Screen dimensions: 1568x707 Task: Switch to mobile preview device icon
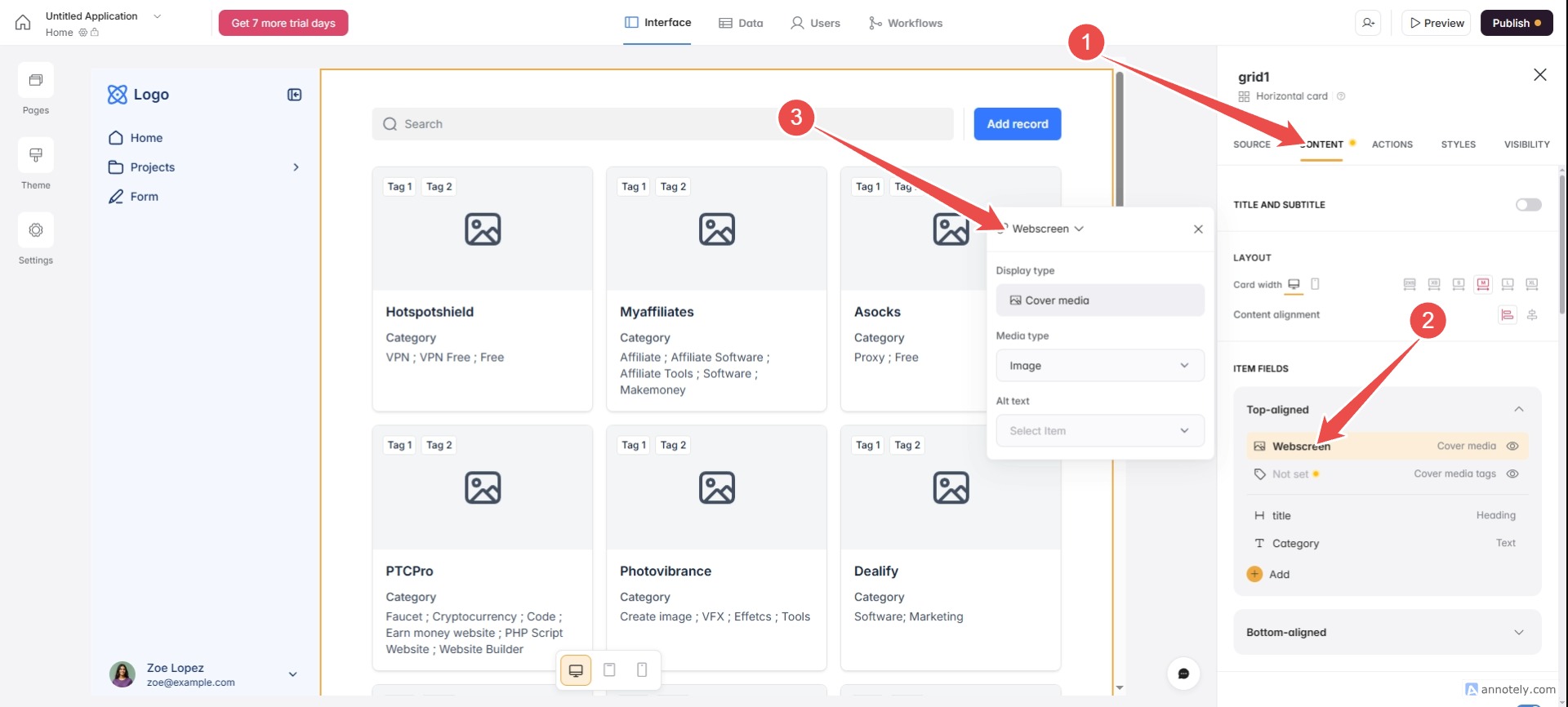[642, 670]
